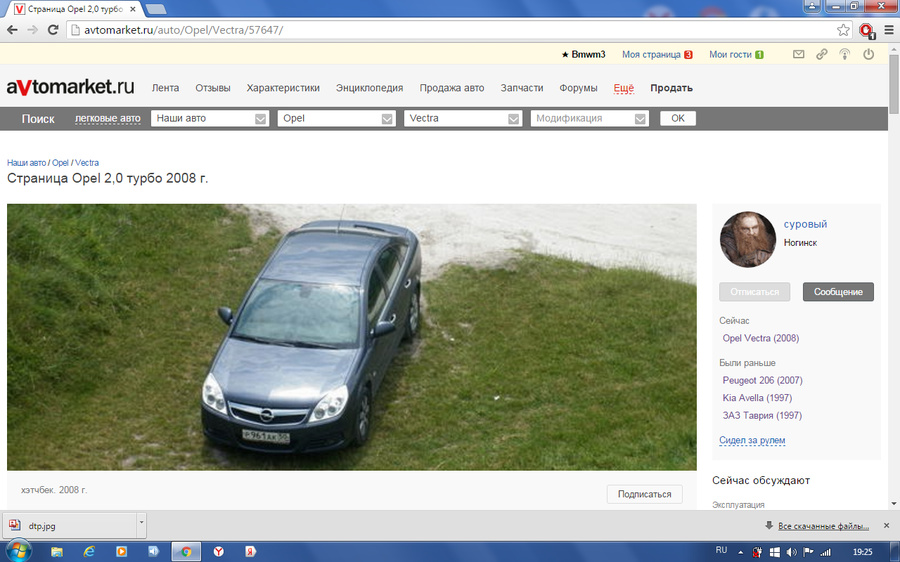Open the Модификация dropdown
This screenshot has height=562, width=900.
pyautogui.click(x=589, y=118)
